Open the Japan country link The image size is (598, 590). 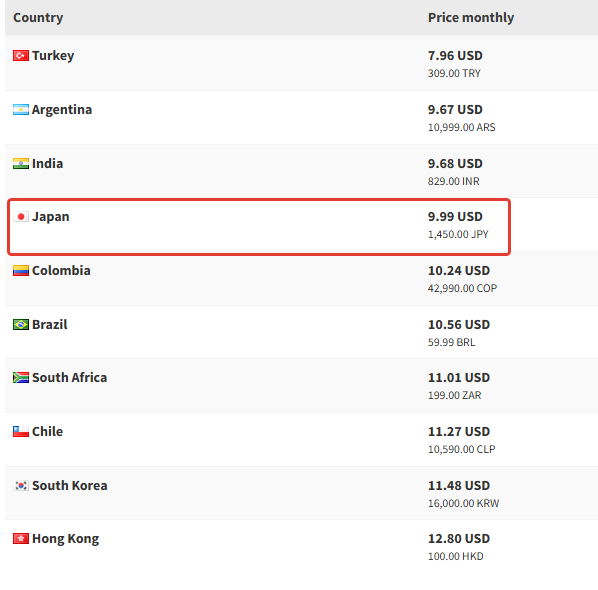(x=51, y=217)
